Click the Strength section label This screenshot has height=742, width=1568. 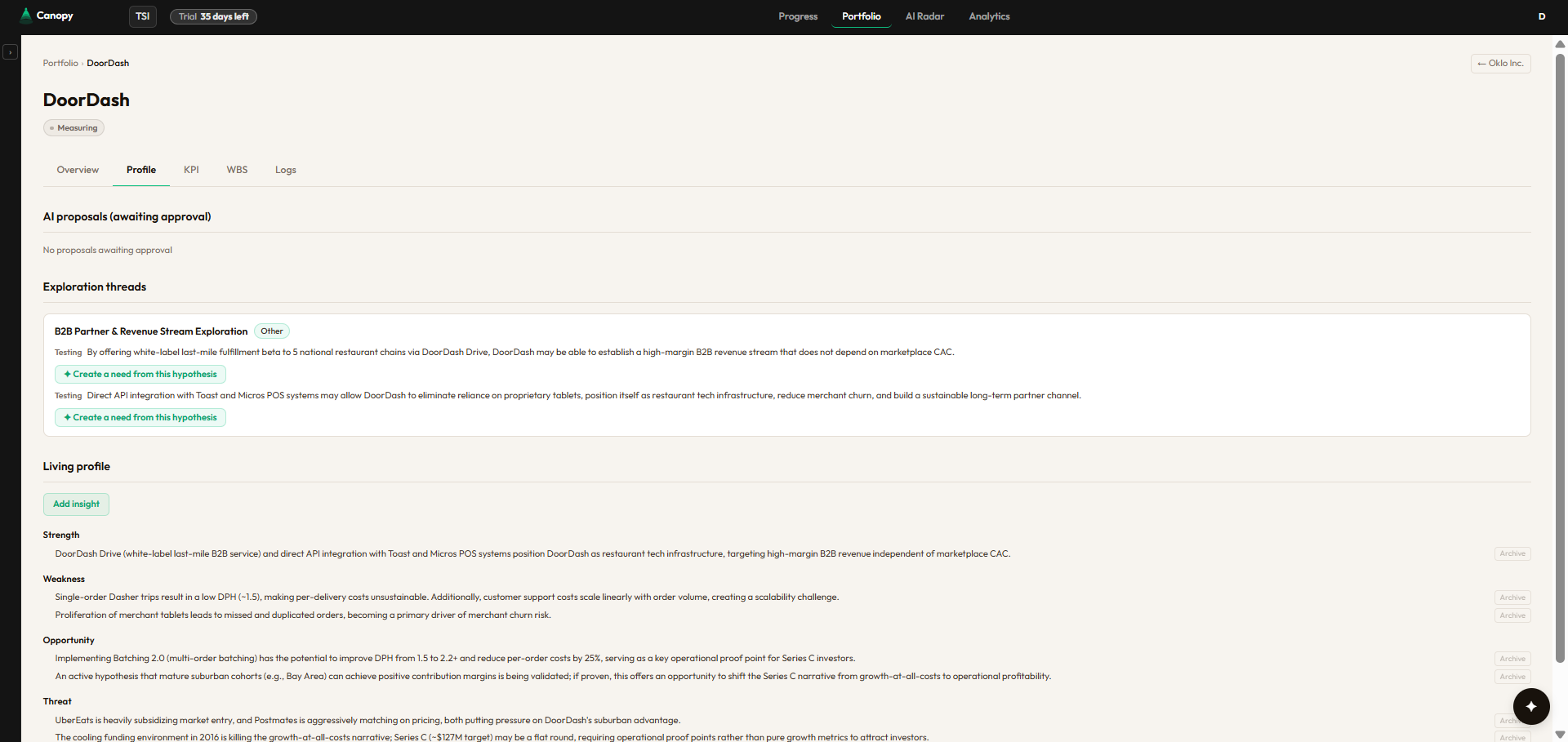pyautogui.click(x=61, y=535)
